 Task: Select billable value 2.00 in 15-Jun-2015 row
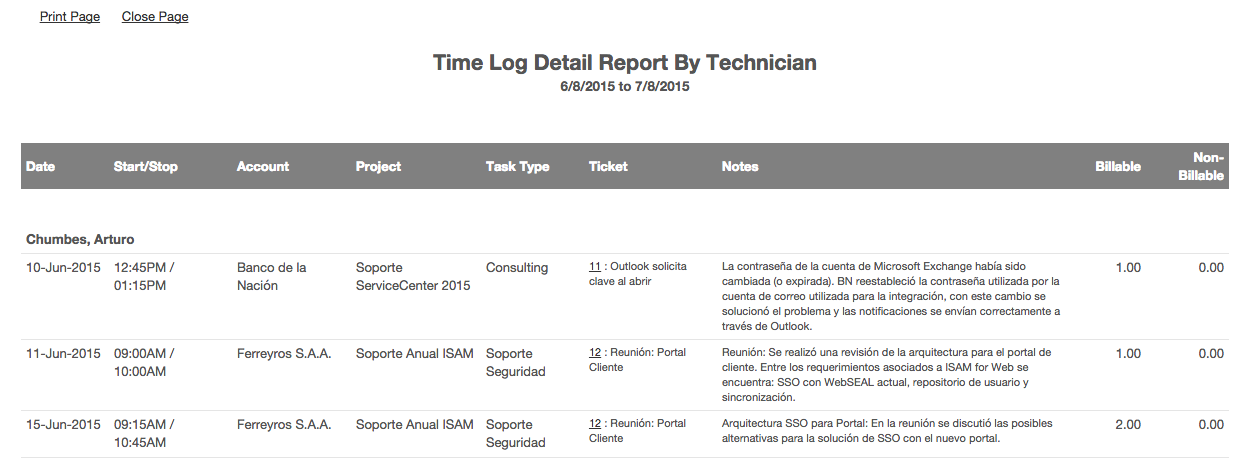click(1128, 425)
